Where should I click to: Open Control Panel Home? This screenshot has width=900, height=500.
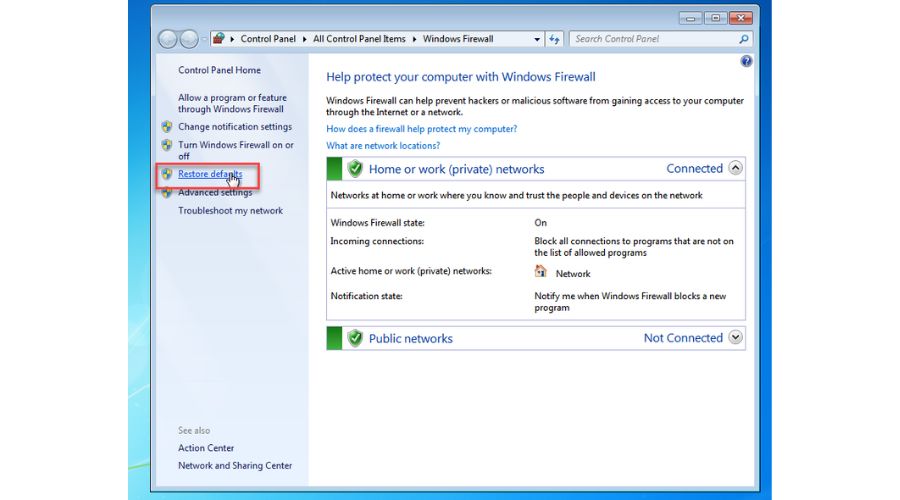tap(219, 70)
